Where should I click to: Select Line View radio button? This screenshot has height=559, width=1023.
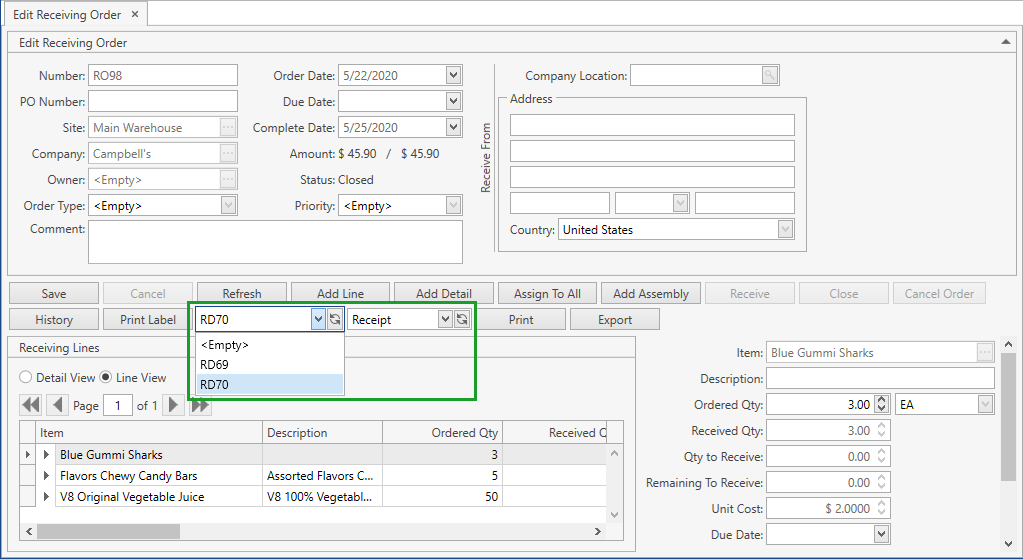coord(107,378)
